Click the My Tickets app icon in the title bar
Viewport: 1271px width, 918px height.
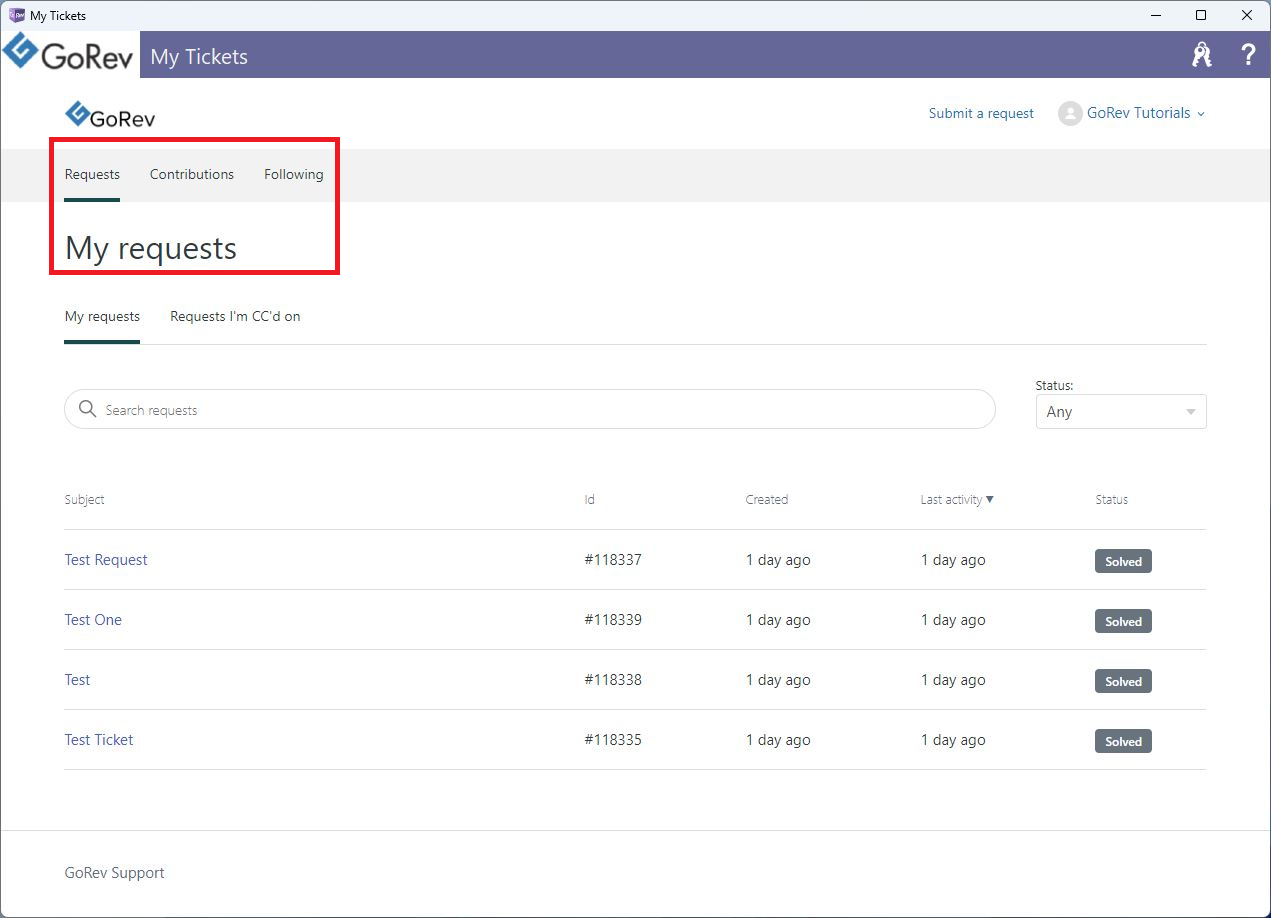tap(17, 15)
